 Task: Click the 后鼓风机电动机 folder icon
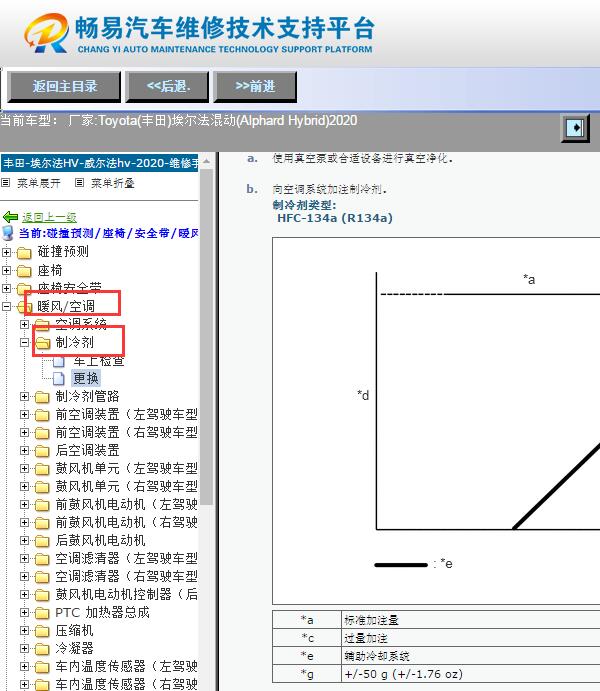(x=42, y=541)
